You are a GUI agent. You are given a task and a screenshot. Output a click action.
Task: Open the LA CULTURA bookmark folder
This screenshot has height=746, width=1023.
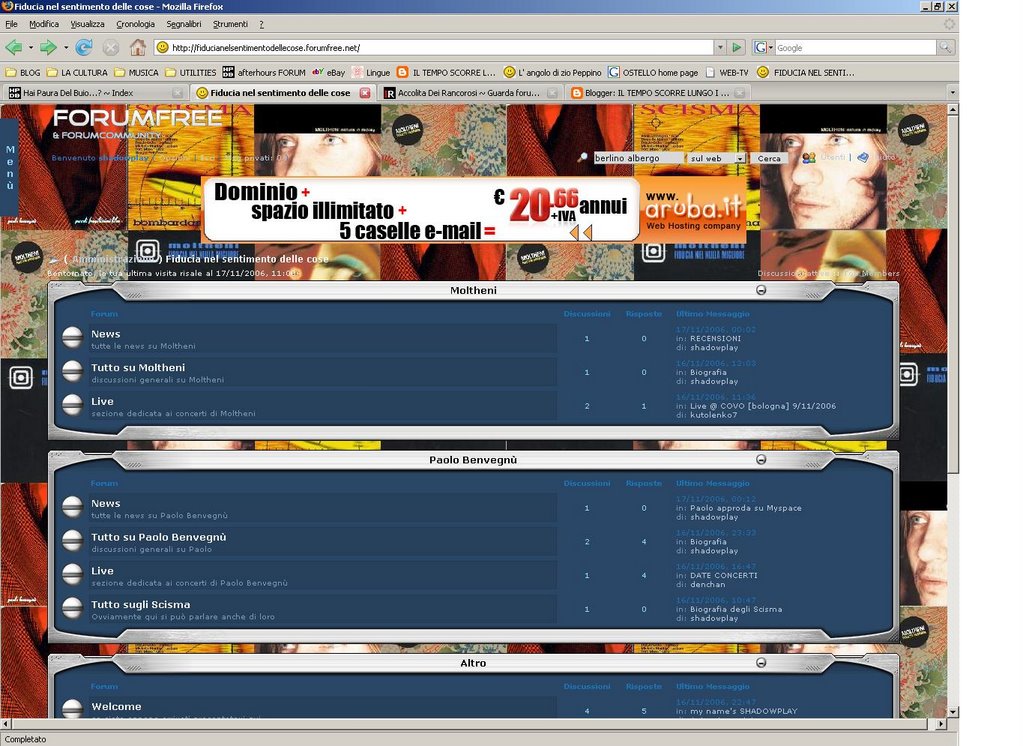[77, 72]
